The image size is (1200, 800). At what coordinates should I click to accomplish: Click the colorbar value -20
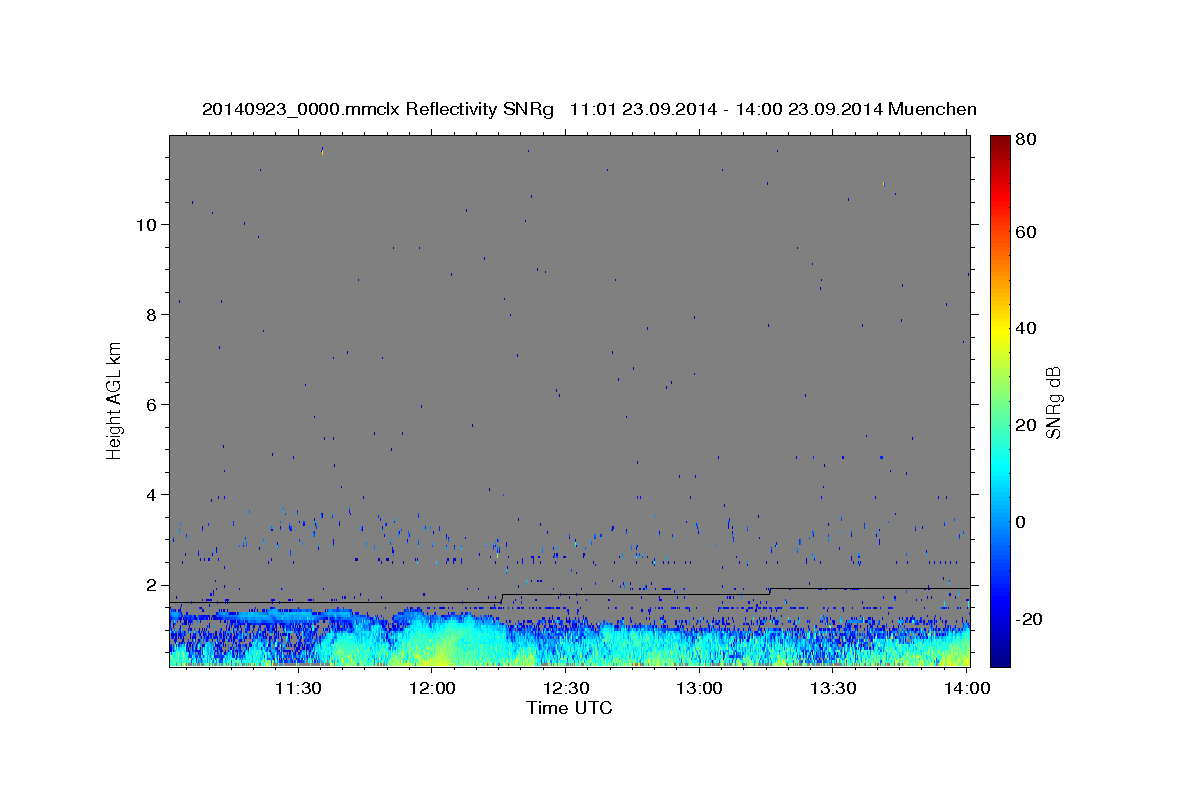pos(1028,619)
